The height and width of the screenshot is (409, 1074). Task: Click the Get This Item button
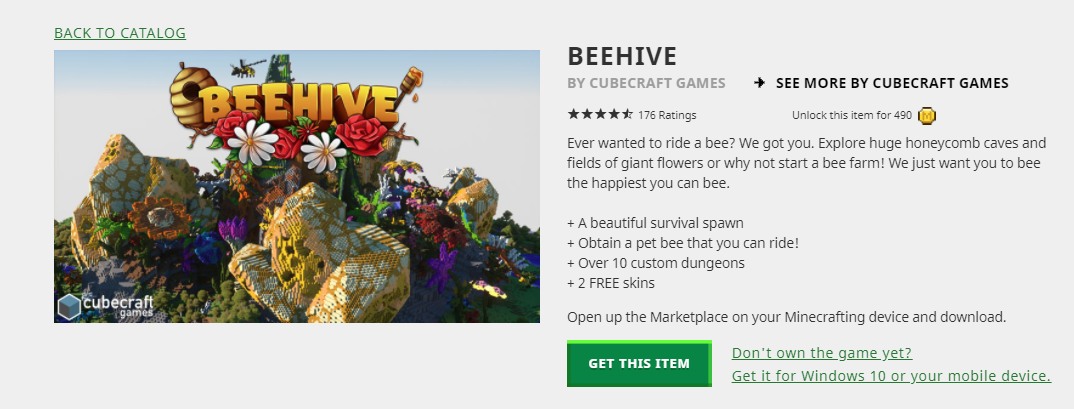[639, 363]
